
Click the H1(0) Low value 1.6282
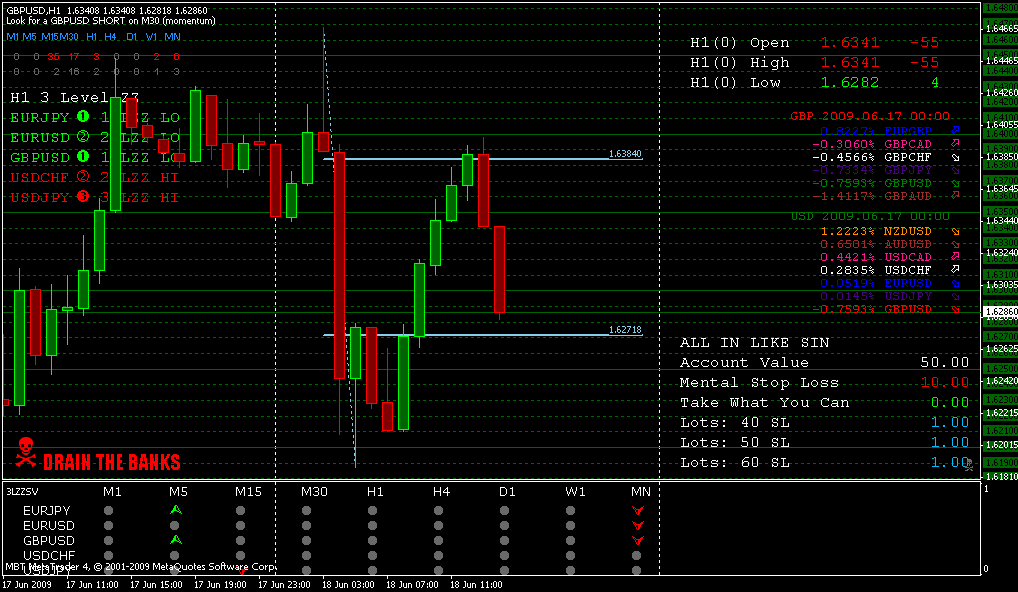tap(850, 82)
